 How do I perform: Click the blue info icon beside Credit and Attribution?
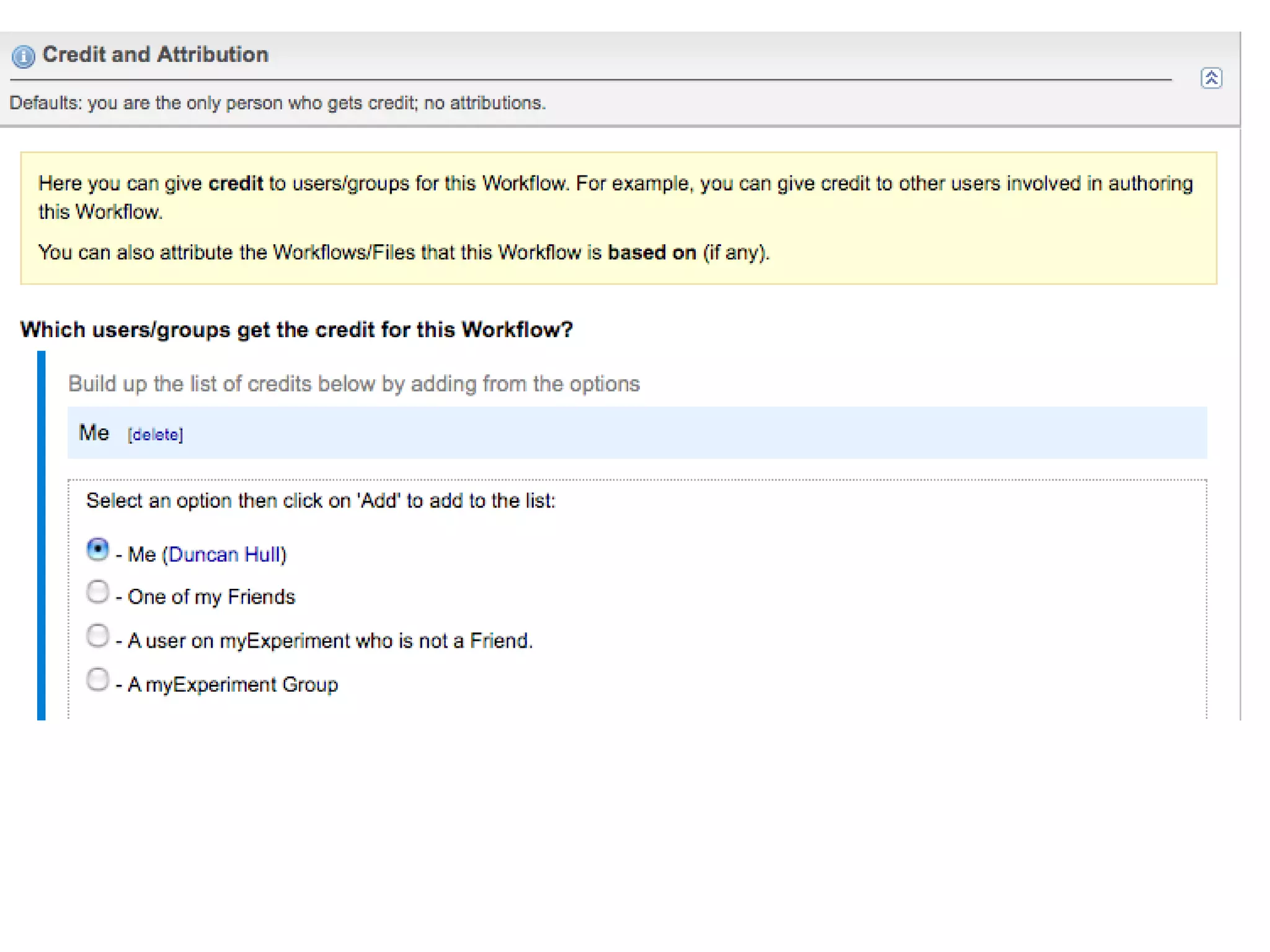pyautogui.click(x=23, y=56)
